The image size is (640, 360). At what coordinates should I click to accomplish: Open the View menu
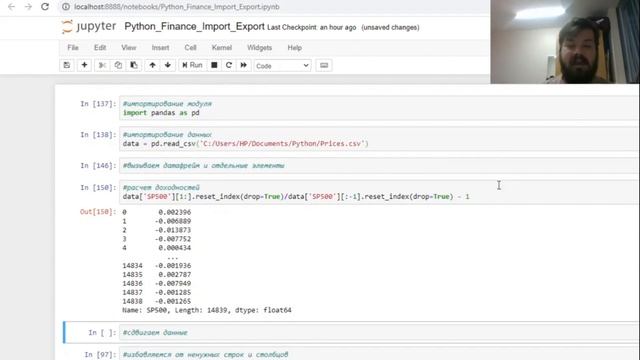[129, 48]
